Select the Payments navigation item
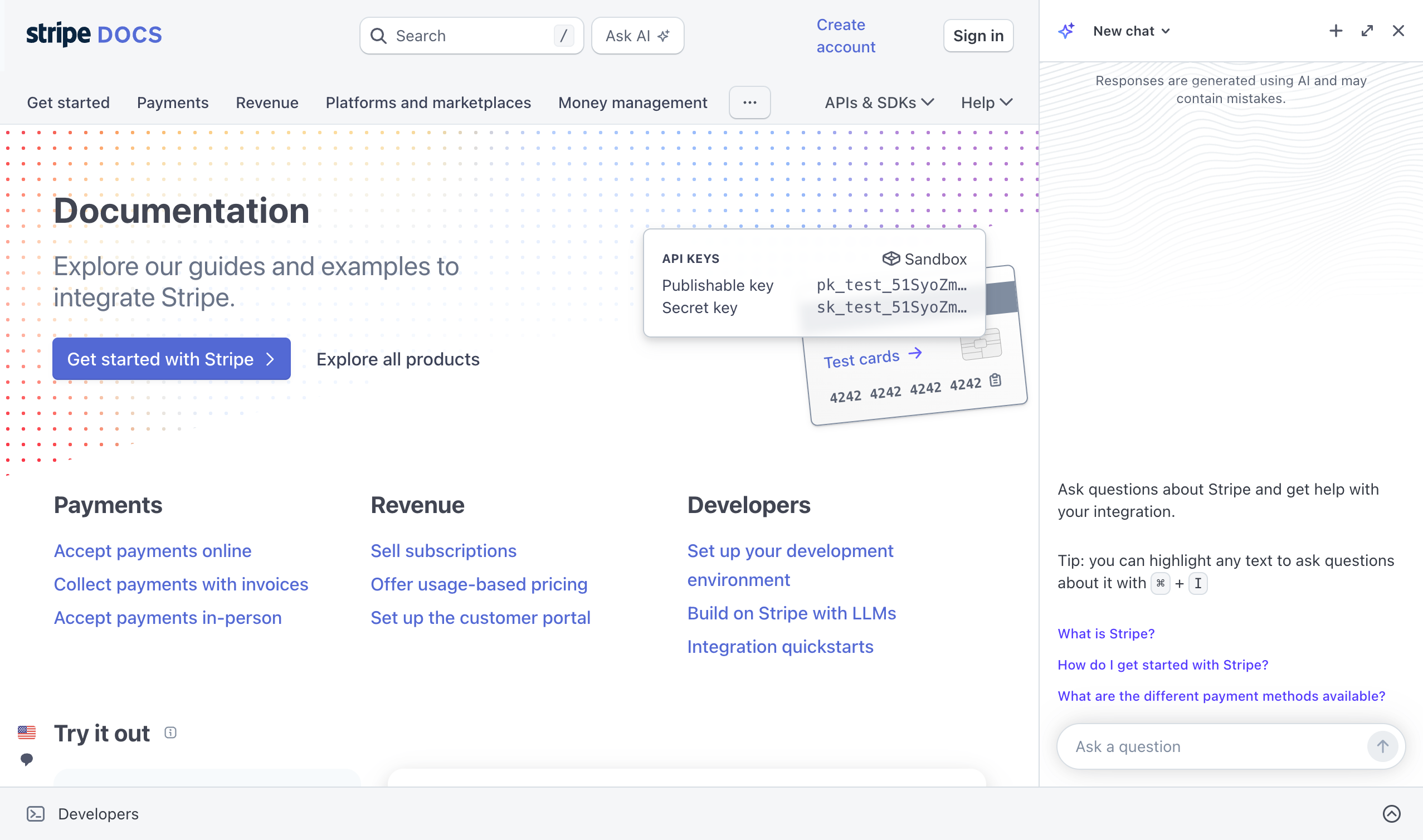This screenshot has width=1423, height=840. pyautogui.click(x=172, y=102)
